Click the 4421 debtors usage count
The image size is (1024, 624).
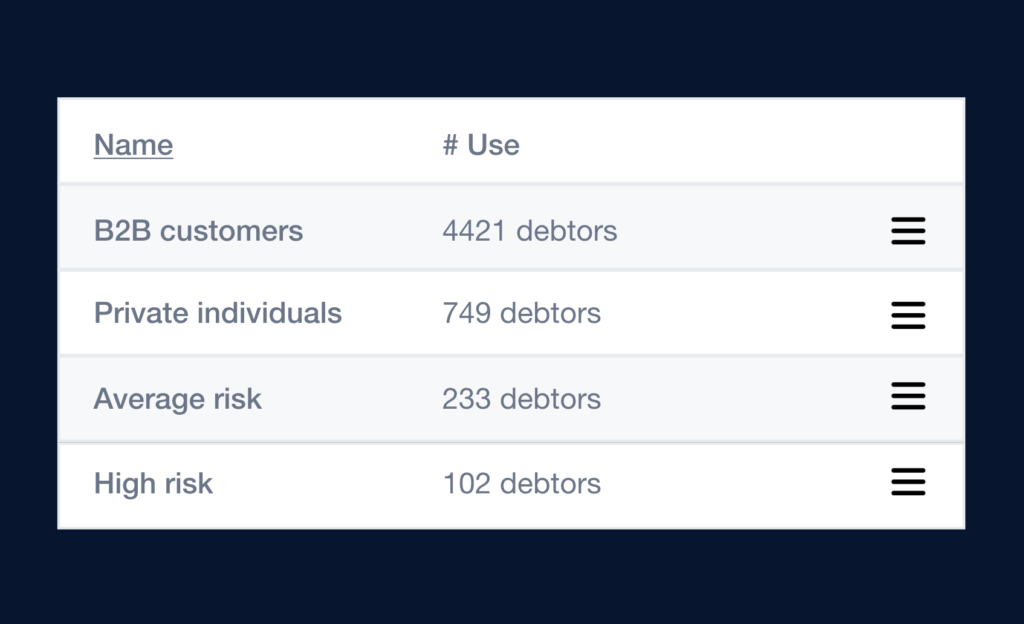530,231
